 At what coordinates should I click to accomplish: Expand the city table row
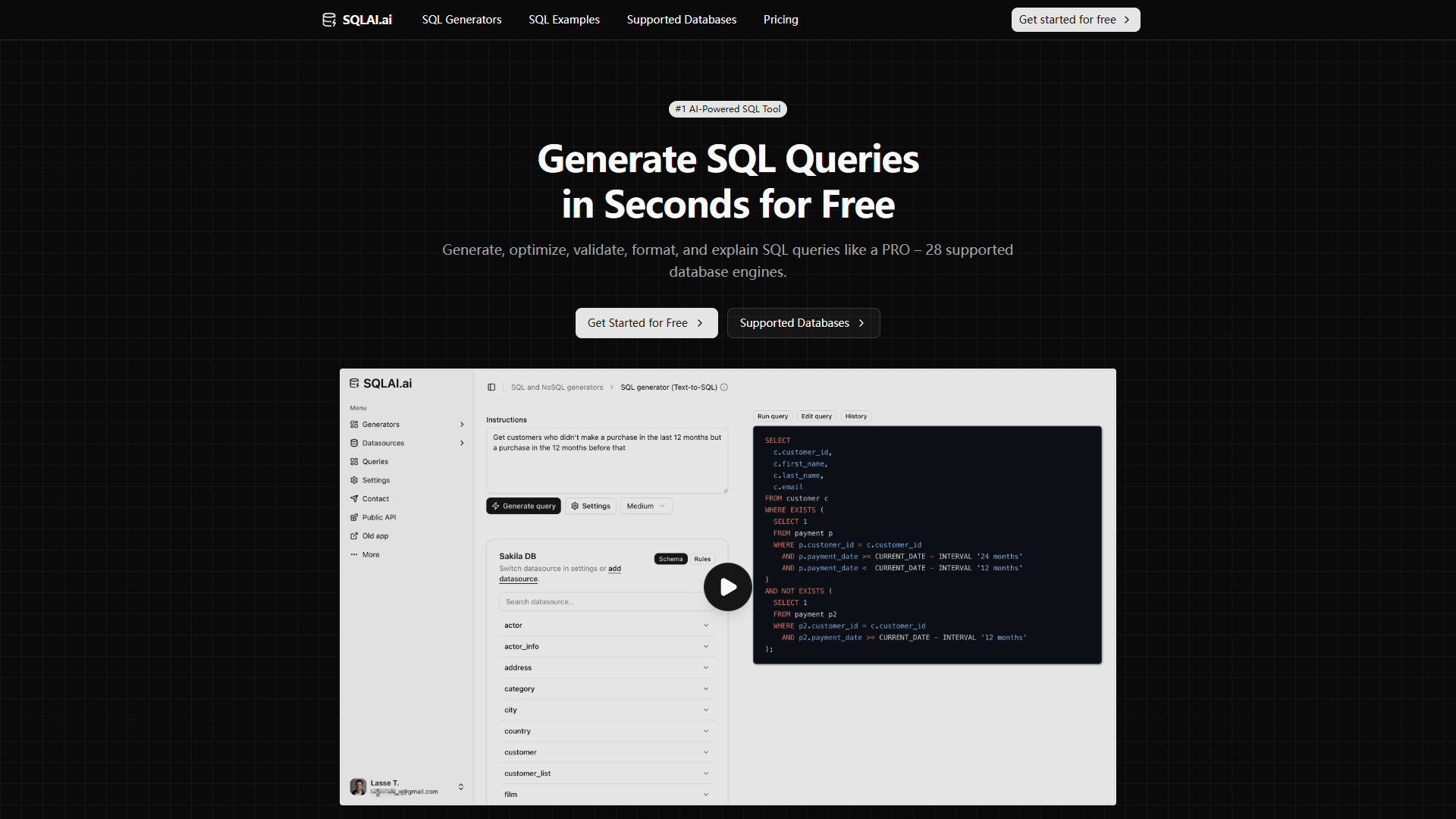pyautogui.click(x=607, y=711)
